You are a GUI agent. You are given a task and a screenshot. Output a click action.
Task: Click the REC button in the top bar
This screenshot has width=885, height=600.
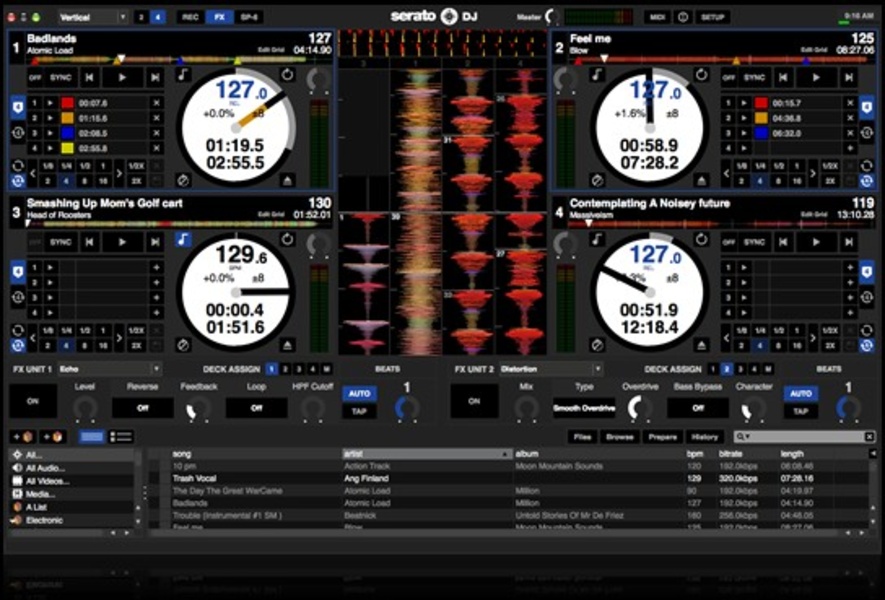189,17
